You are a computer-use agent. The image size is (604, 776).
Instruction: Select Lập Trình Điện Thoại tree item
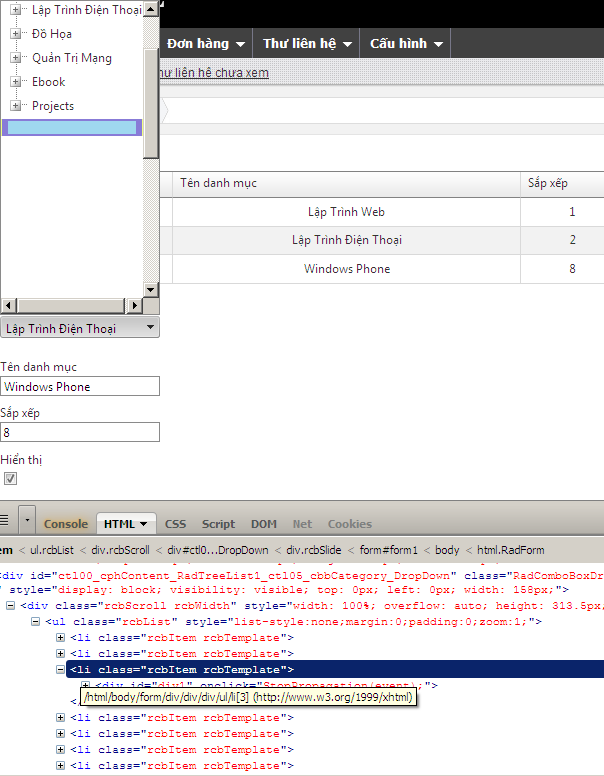coord(86,10)
